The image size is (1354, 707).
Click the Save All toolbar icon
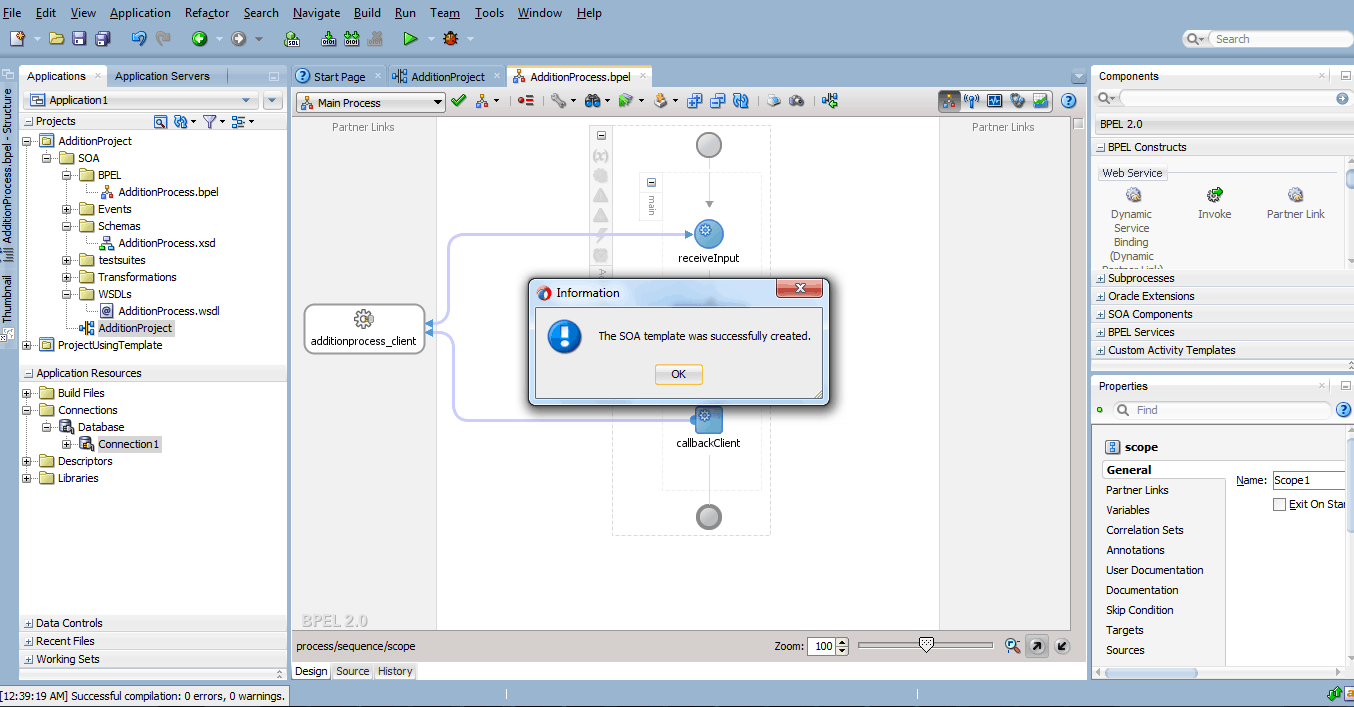[102, 38]
